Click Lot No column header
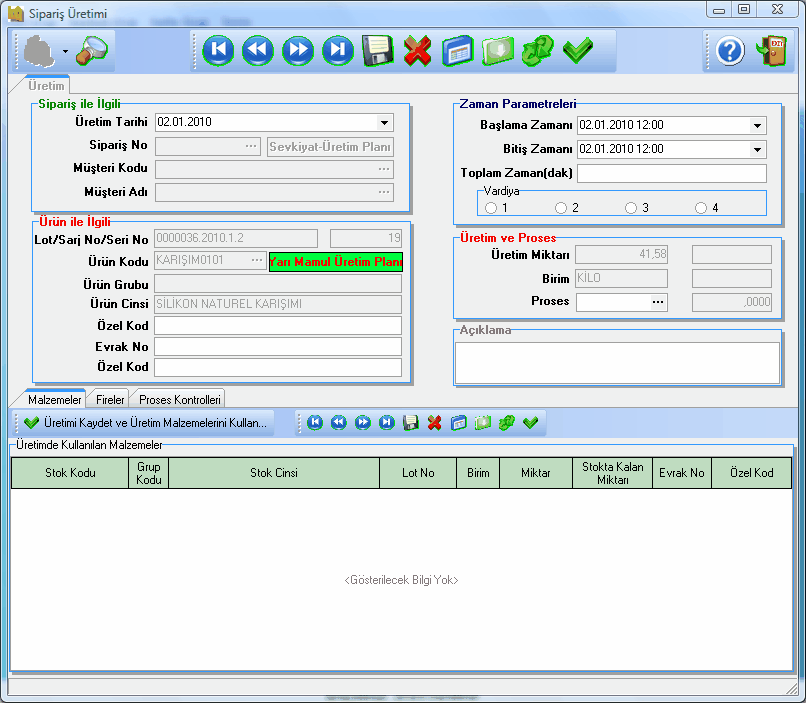This screenshot has height=703, width=806. click(418, 473)
